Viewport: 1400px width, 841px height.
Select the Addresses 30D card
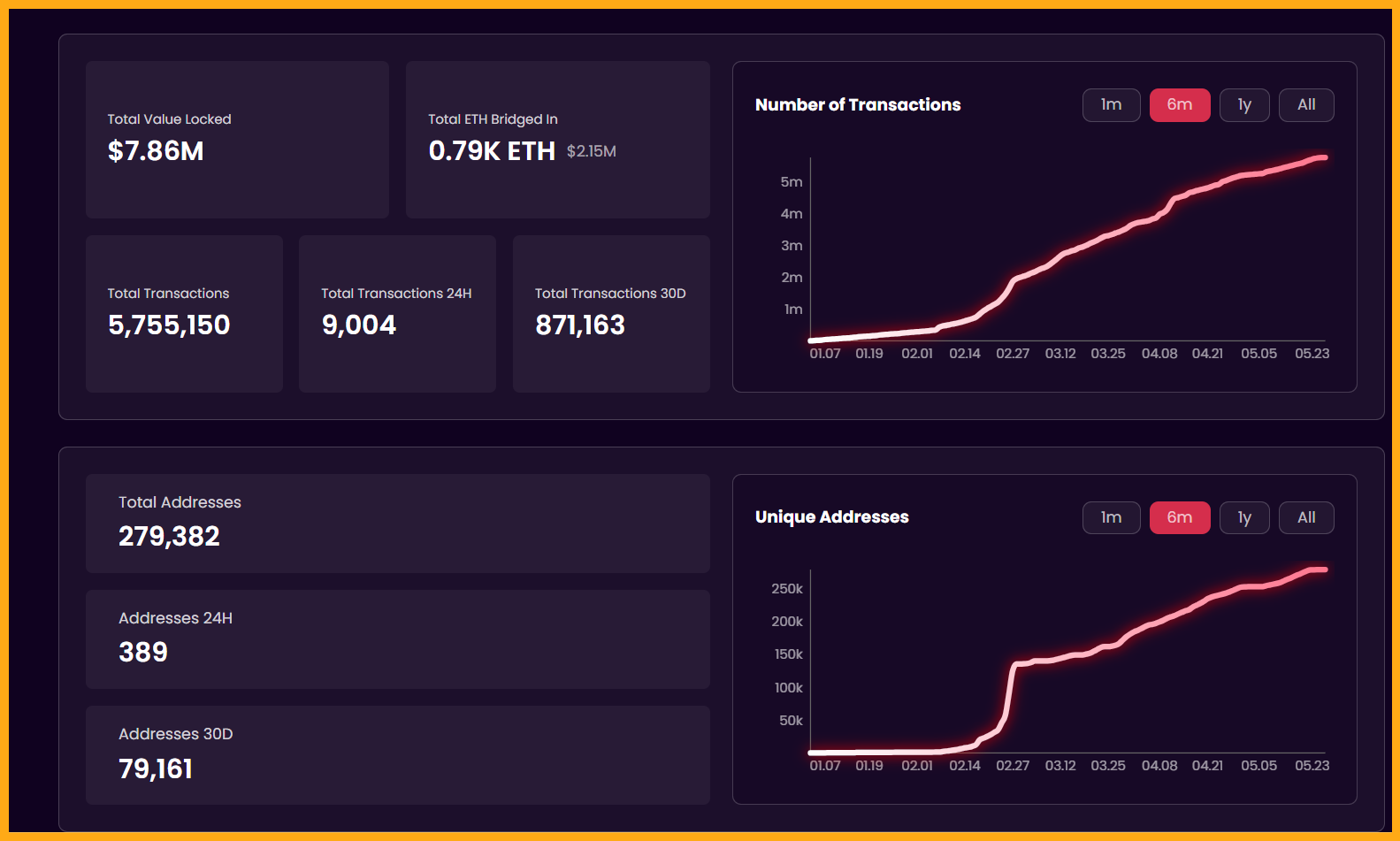[397, 755]
